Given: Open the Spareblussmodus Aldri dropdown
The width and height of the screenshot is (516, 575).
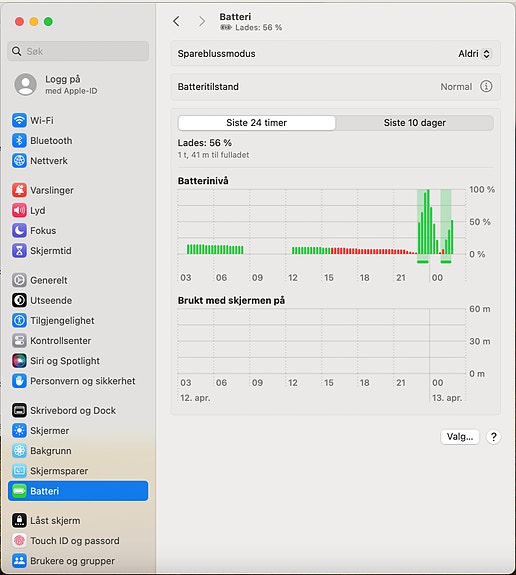Looking at the screenshot, I should pos(474,54).
